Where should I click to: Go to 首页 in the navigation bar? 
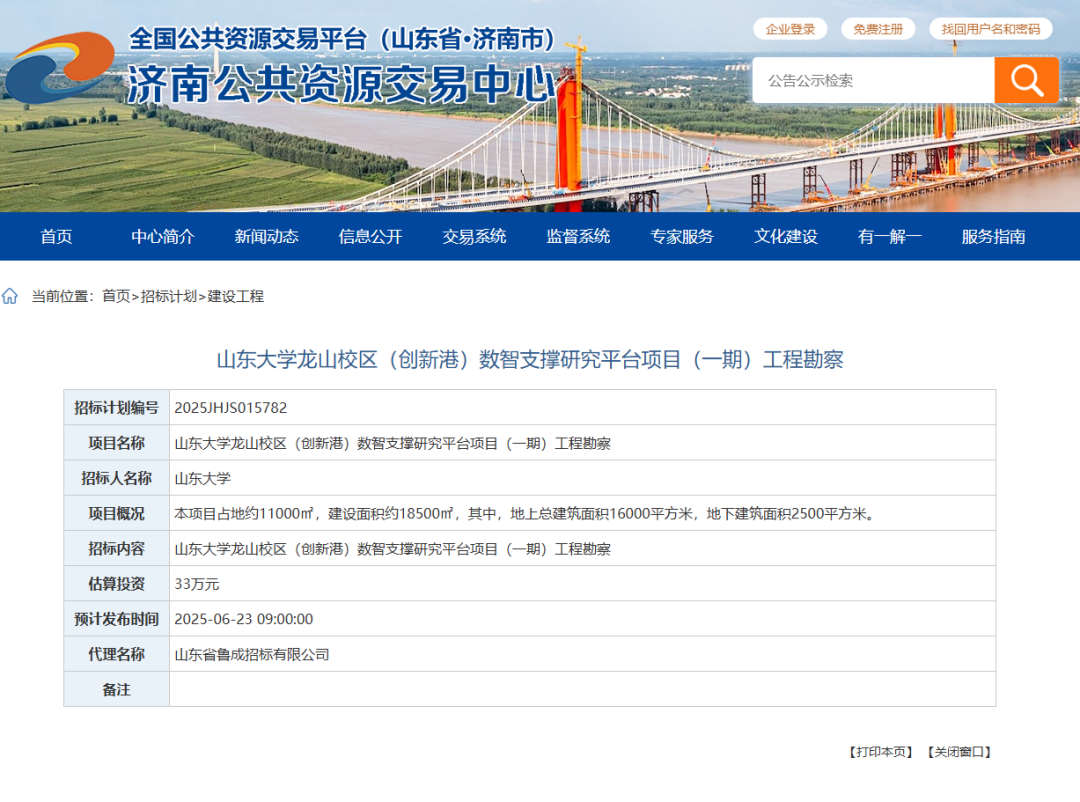(x=56, y=236)
